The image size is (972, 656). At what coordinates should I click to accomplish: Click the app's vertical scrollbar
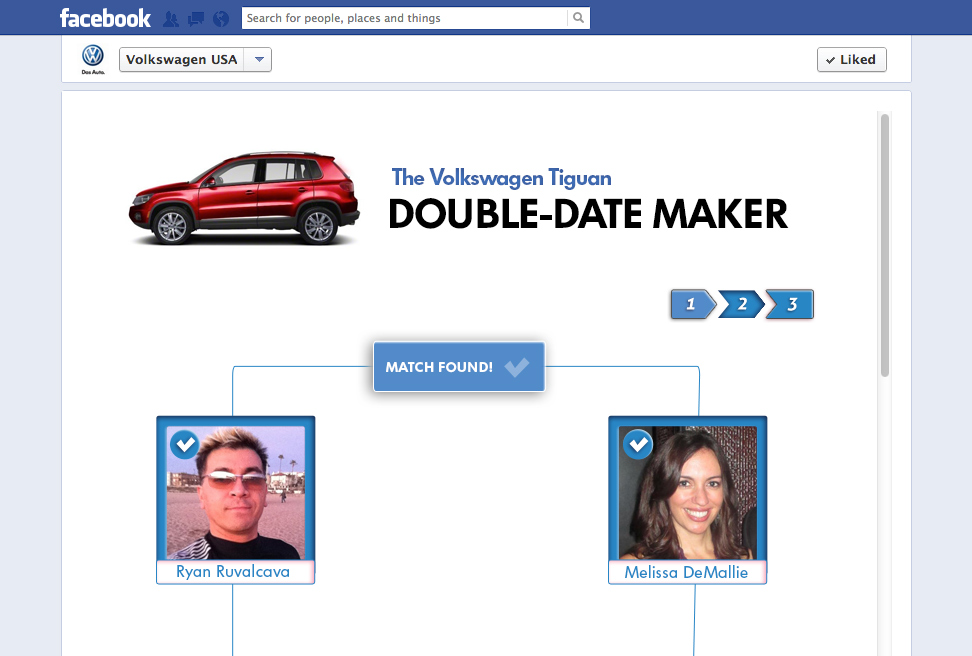(885, 245)
